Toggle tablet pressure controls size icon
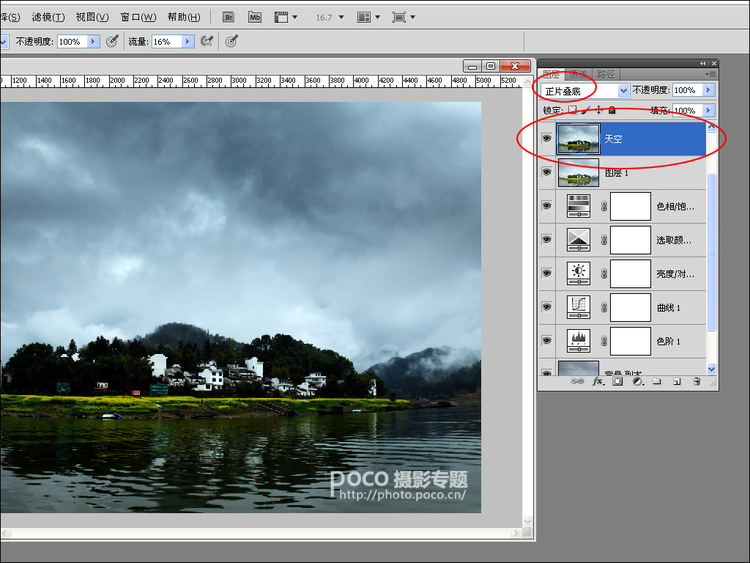Image resolution: width=750 pixels, height=563 pixels. 232,41
